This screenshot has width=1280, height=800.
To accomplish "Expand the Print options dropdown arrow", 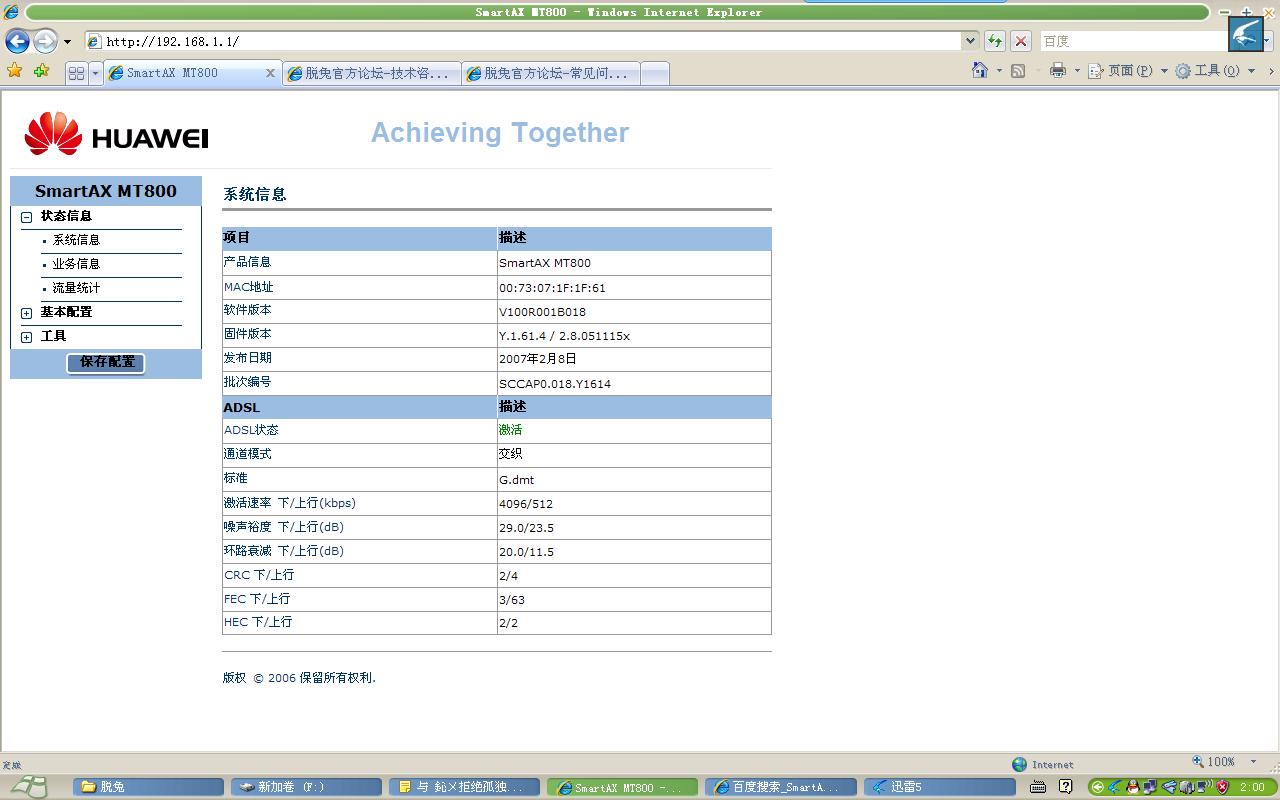I will pos(1077,71).
